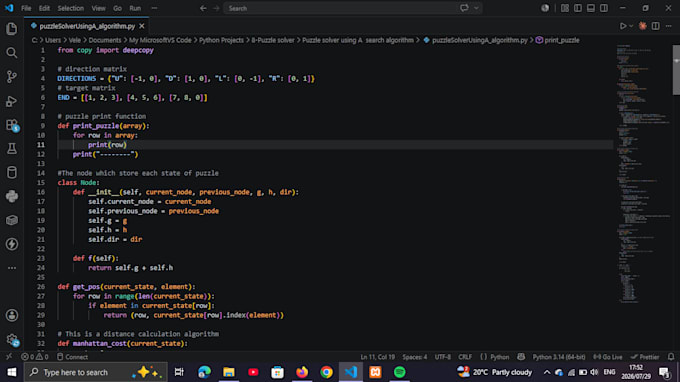This screenshot has height=382, width=680.
Task: Open the lightning bolt view in activity bar
Action: click(12, 244)
